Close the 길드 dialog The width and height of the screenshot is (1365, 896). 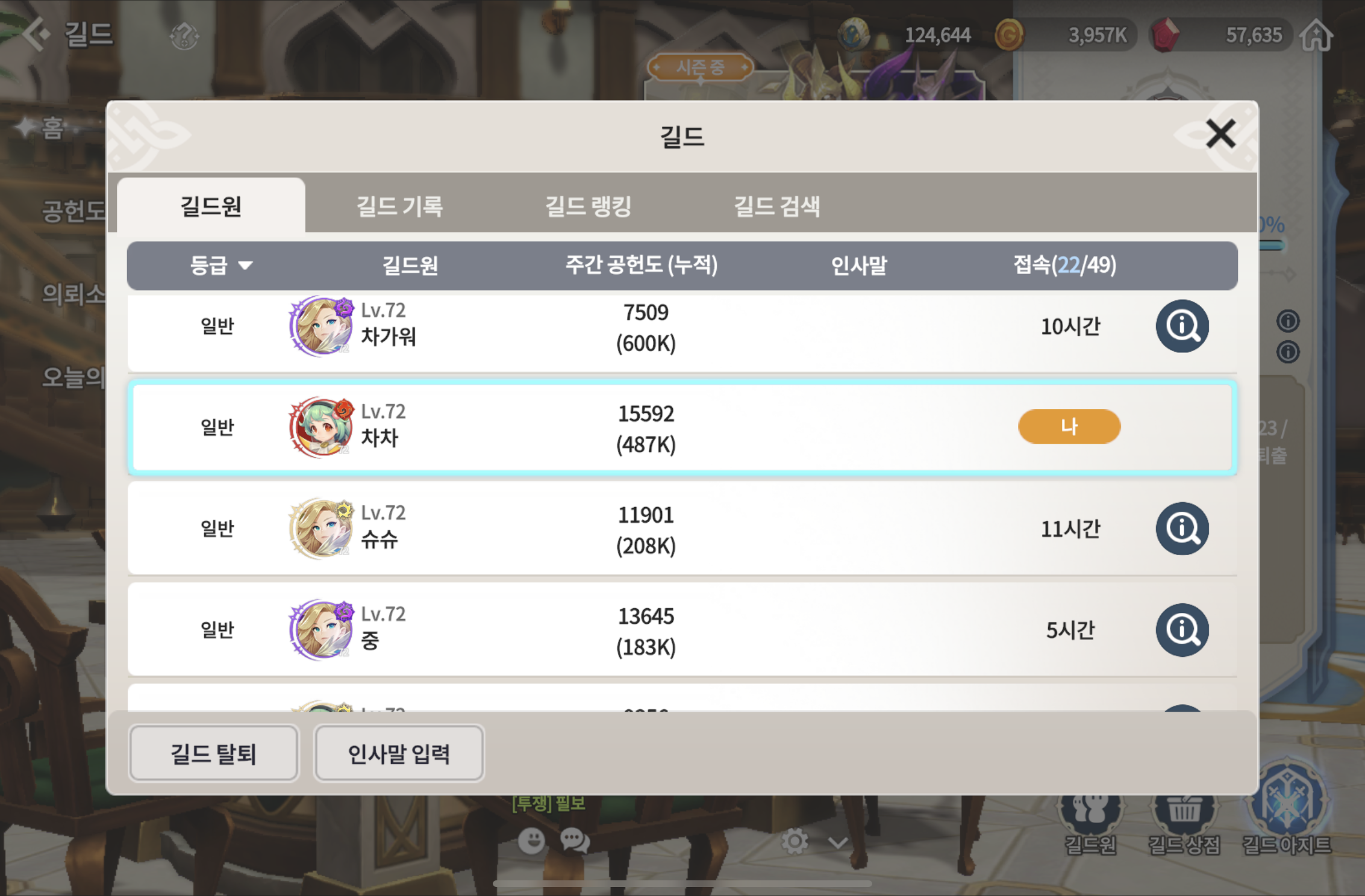(1220, 133)
